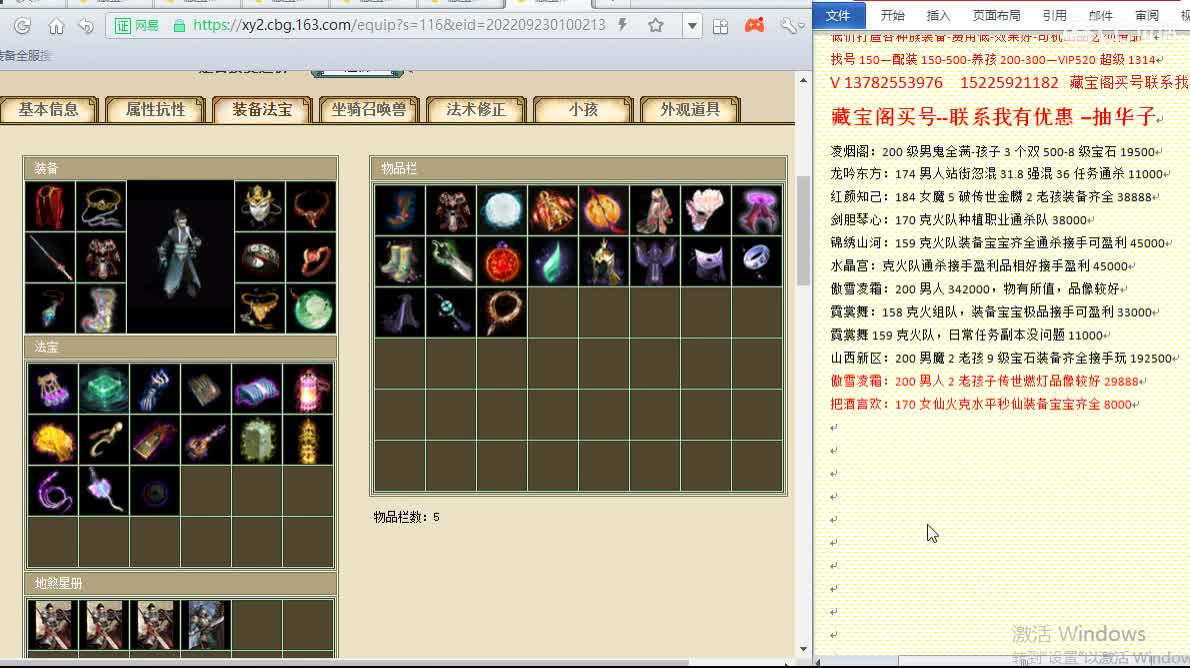Click the red fire orb item in 物品栏
The image size is (1190, 668).
point(502,261)
